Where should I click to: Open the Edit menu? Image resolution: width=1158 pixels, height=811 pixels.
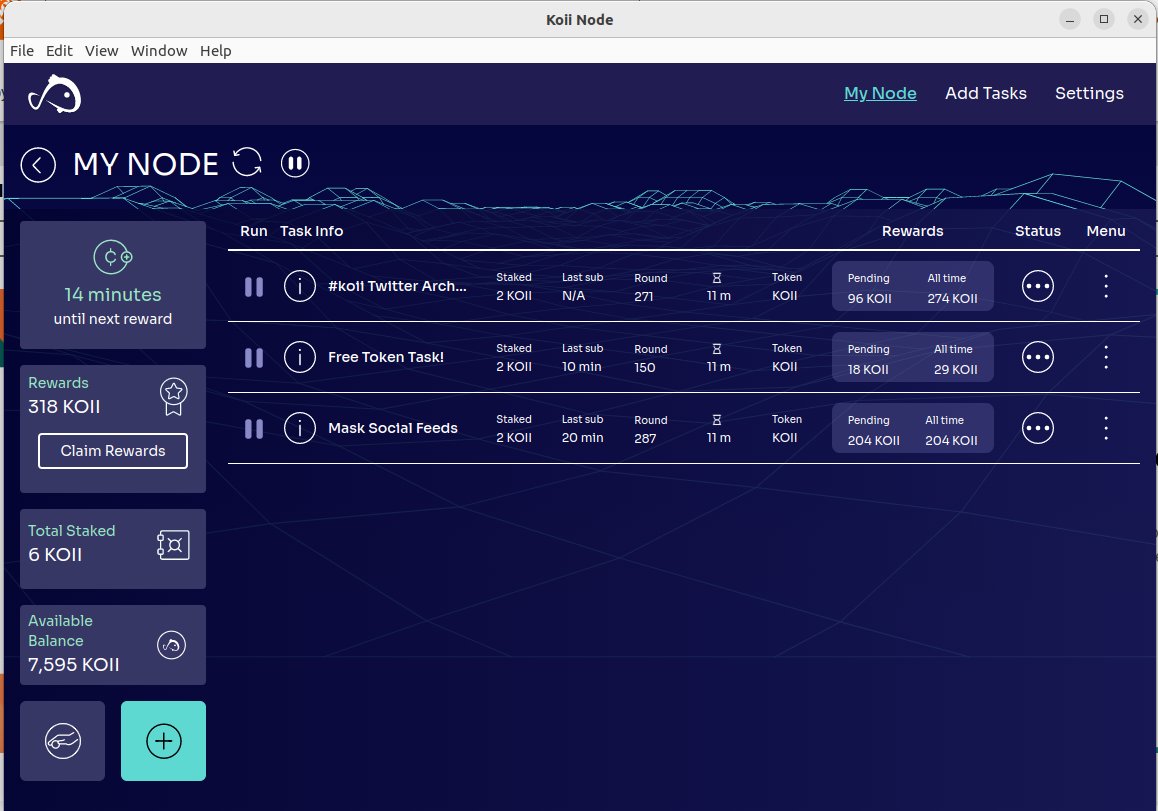point(59,50)
